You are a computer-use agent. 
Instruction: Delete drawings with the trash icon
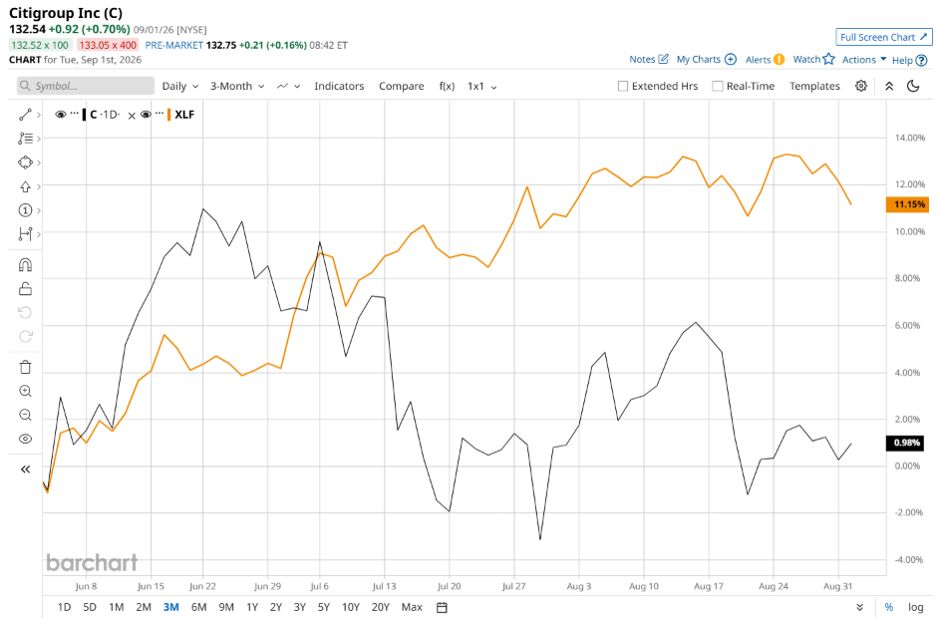pyautogui.click(x=25, y=367)
